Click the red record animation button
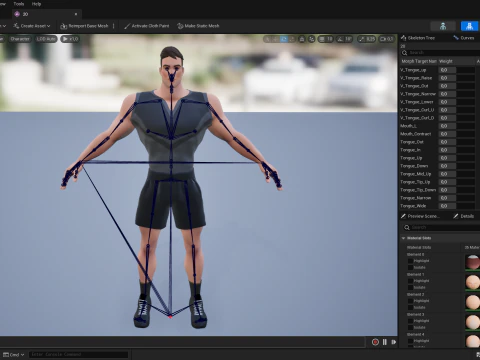This screenshot has width=480, height=360. tap(375, 342)
